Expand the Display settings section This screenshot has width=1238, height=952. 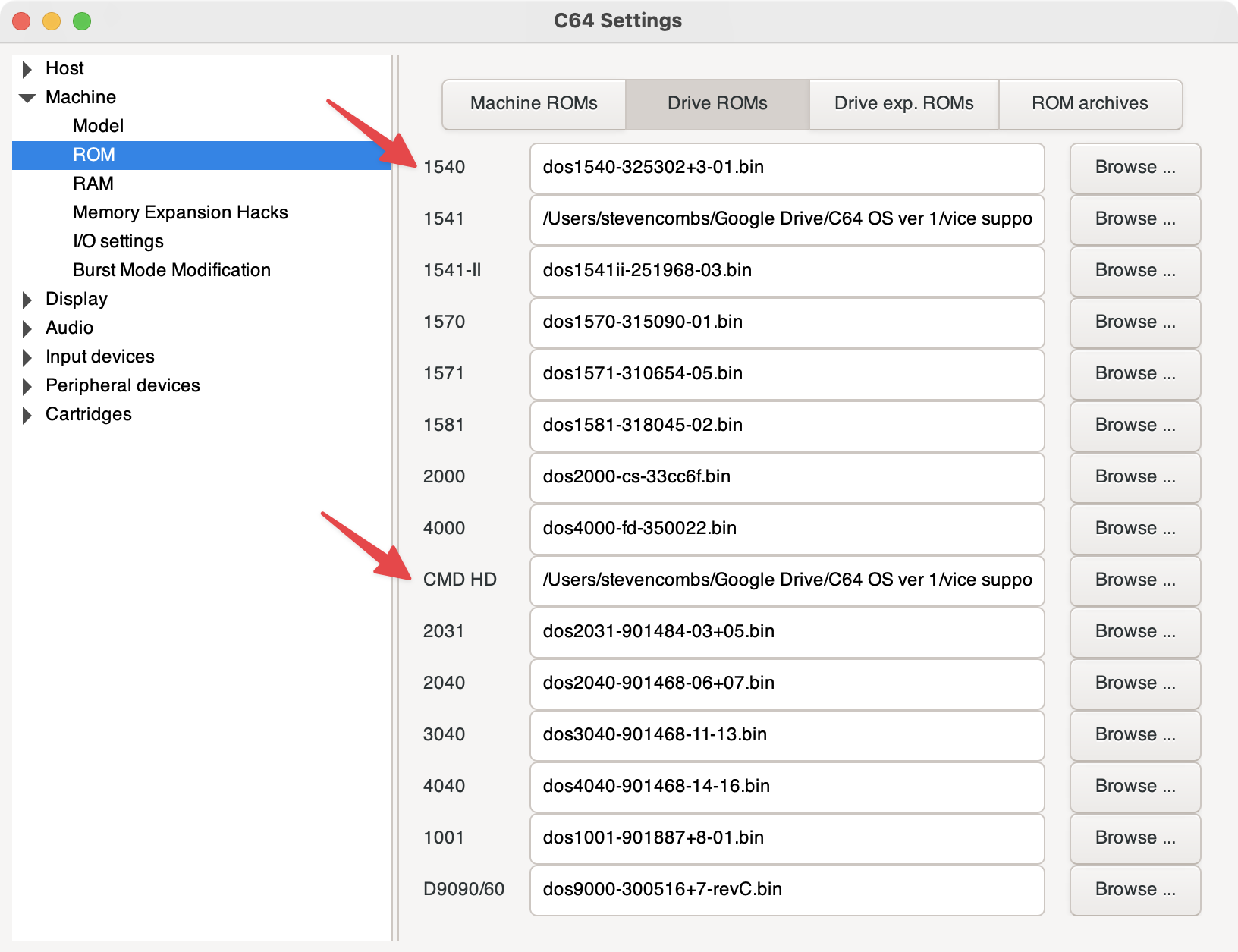[27, 300]
